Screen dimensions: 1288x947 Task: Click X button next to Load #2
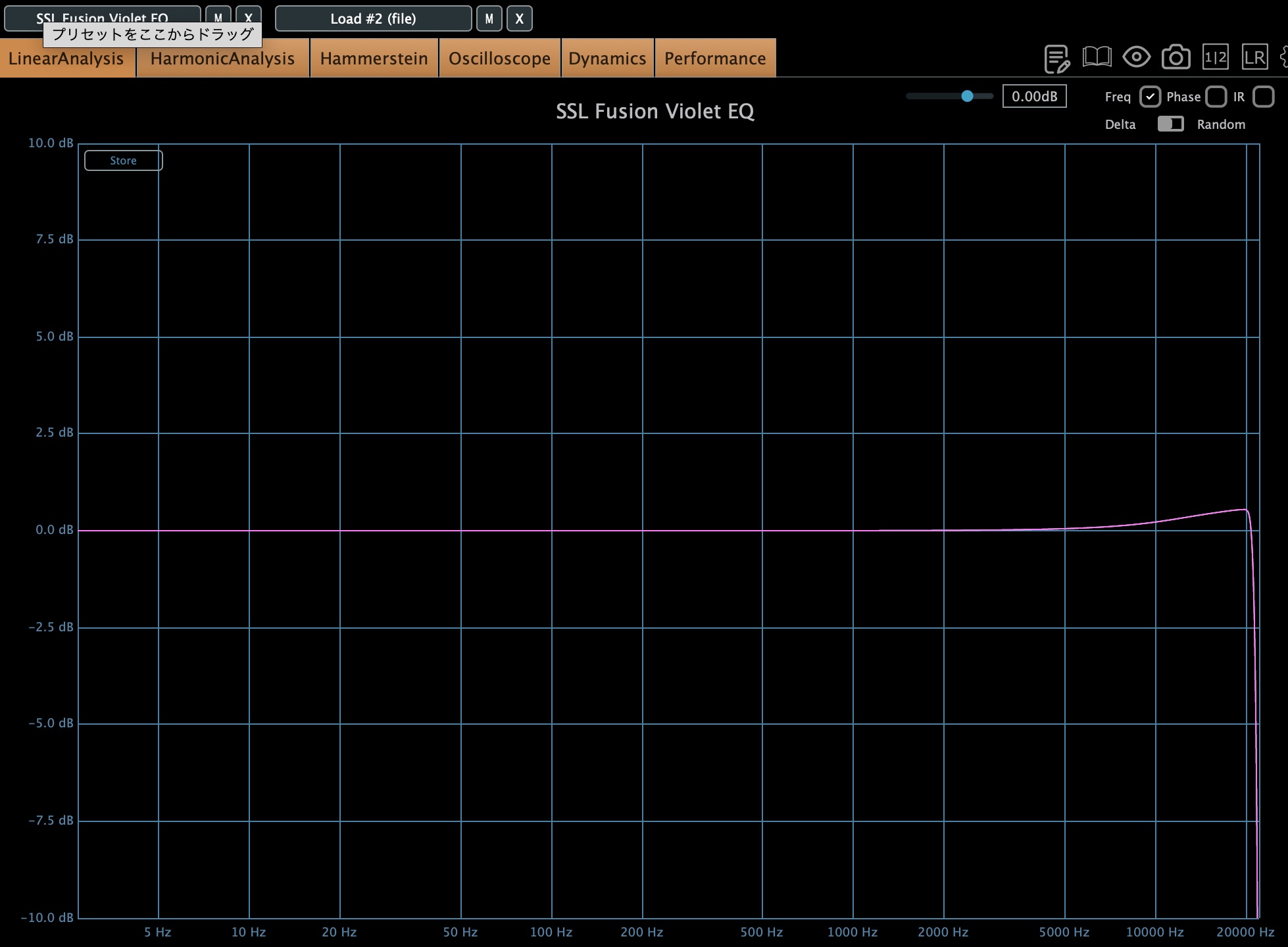tap(520, 18)
